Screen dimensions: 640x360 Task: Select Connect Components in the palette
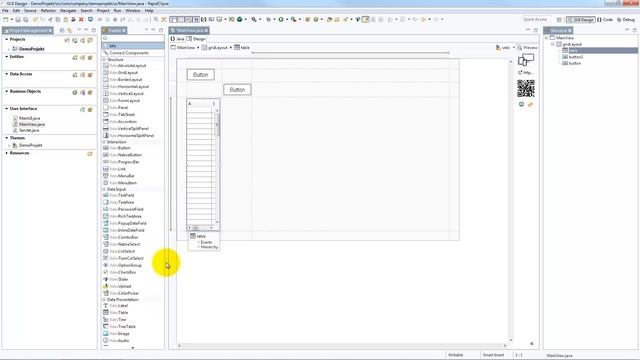coord(133,53)
